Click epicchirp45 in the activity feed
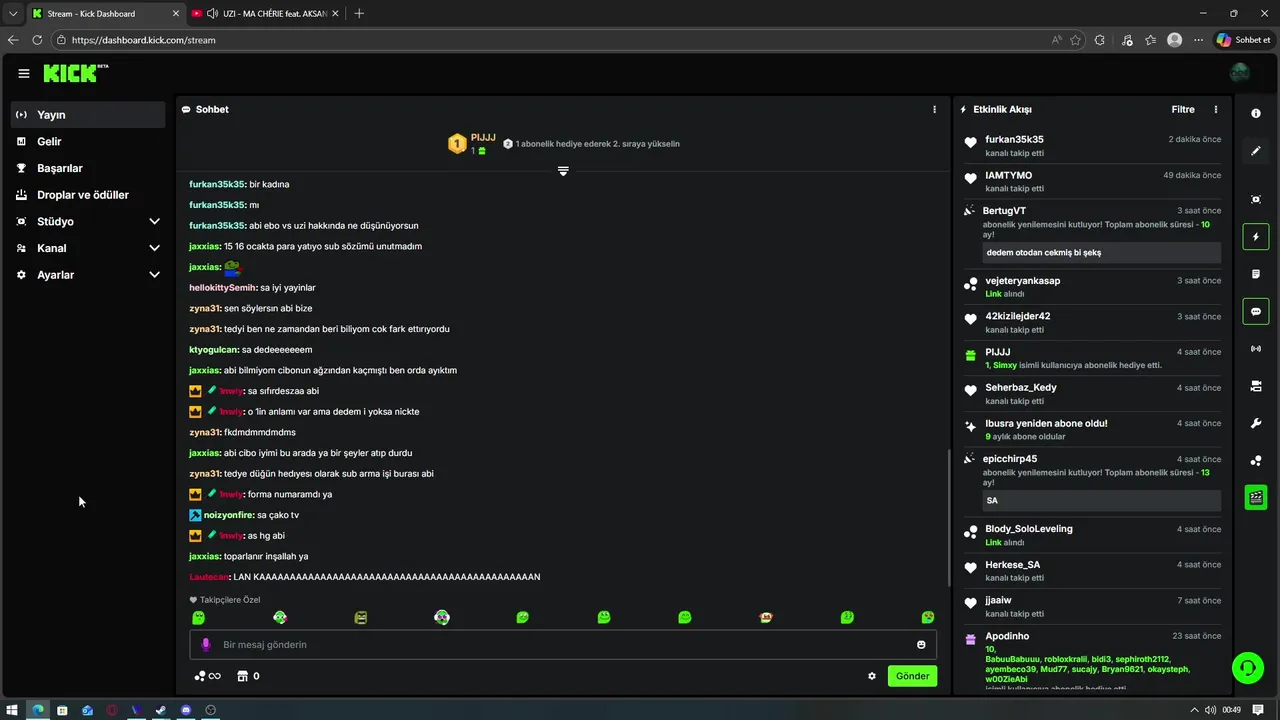Image resolution: width=1280 pixels, height=720 pixels. pyautogui.click(x=1010, y=459)
